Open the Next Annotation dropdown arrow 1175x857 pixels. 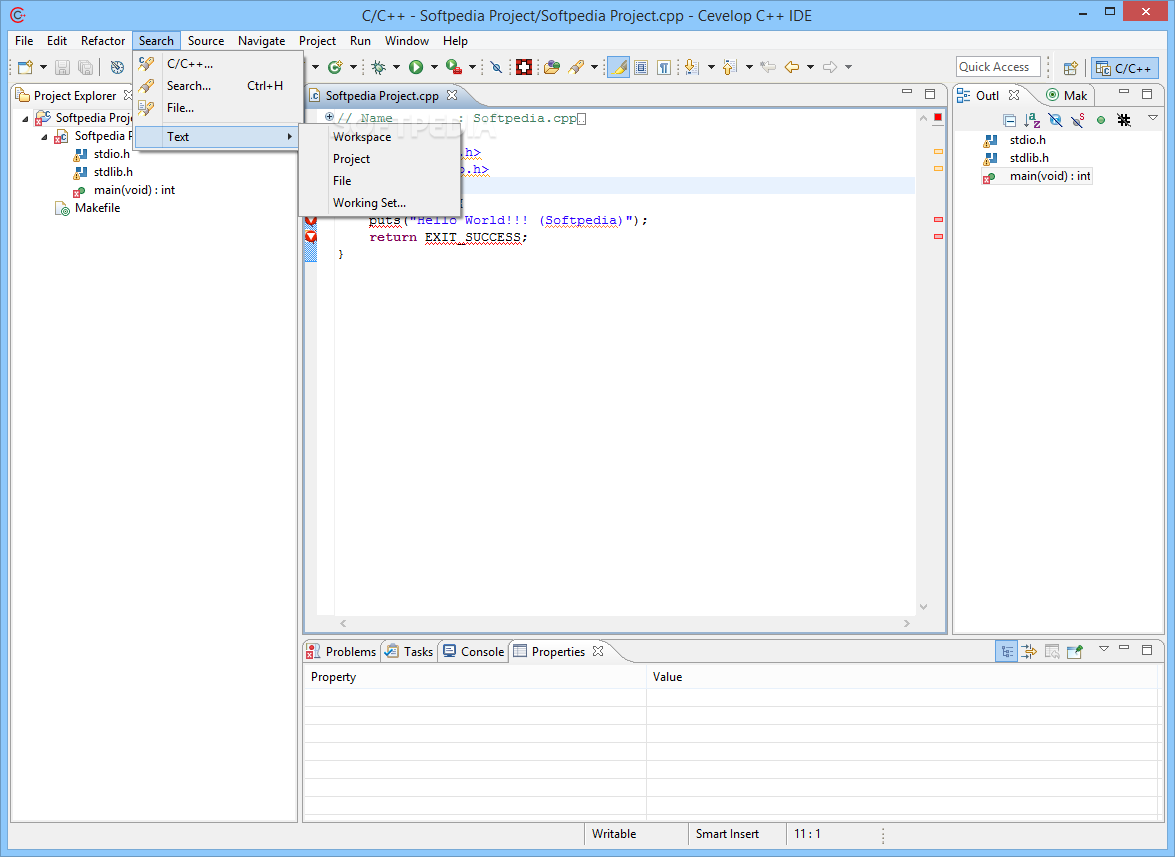(710, 67)
